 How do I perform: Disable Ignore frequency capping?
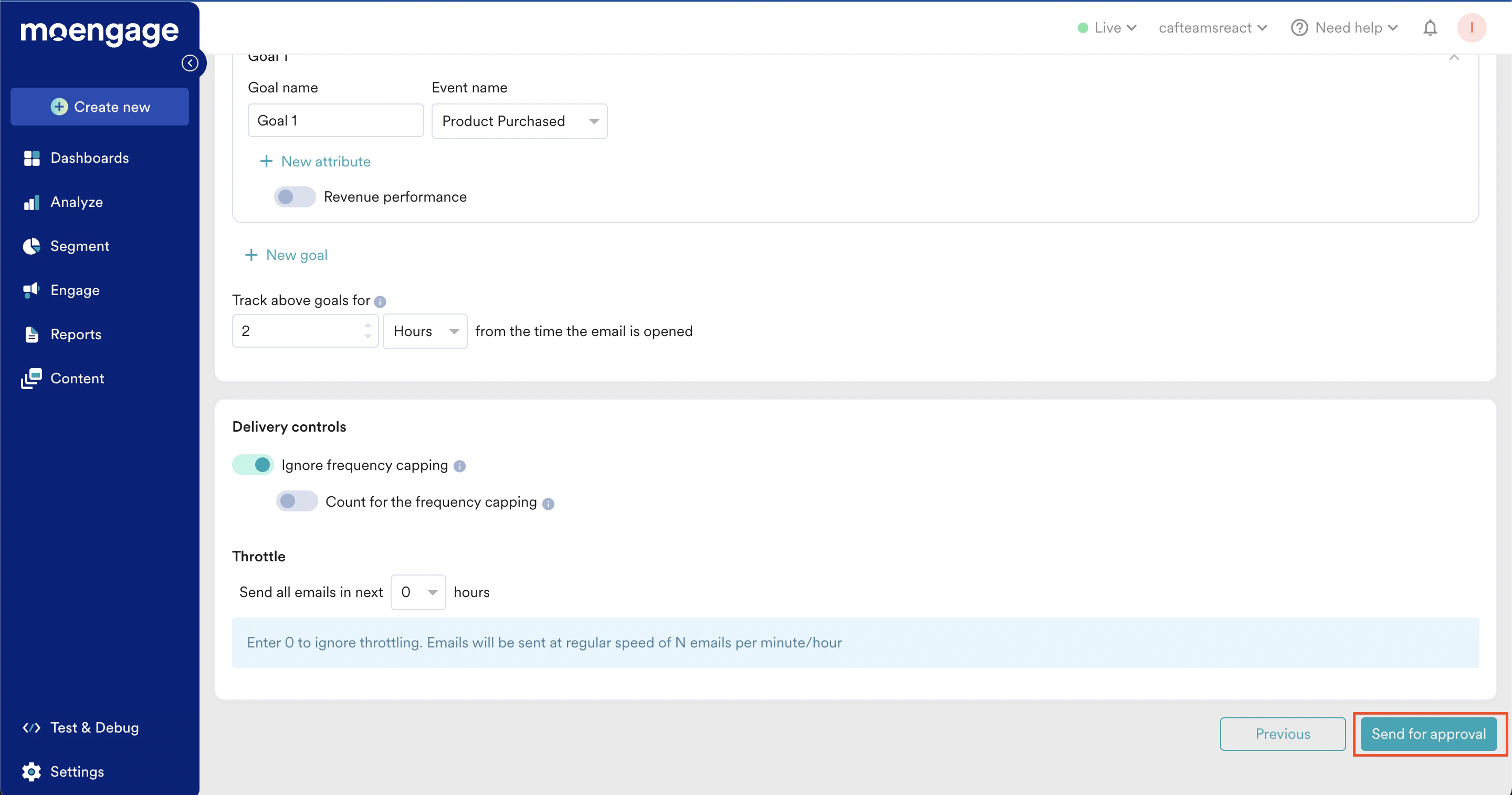click(x=253, y=464)
